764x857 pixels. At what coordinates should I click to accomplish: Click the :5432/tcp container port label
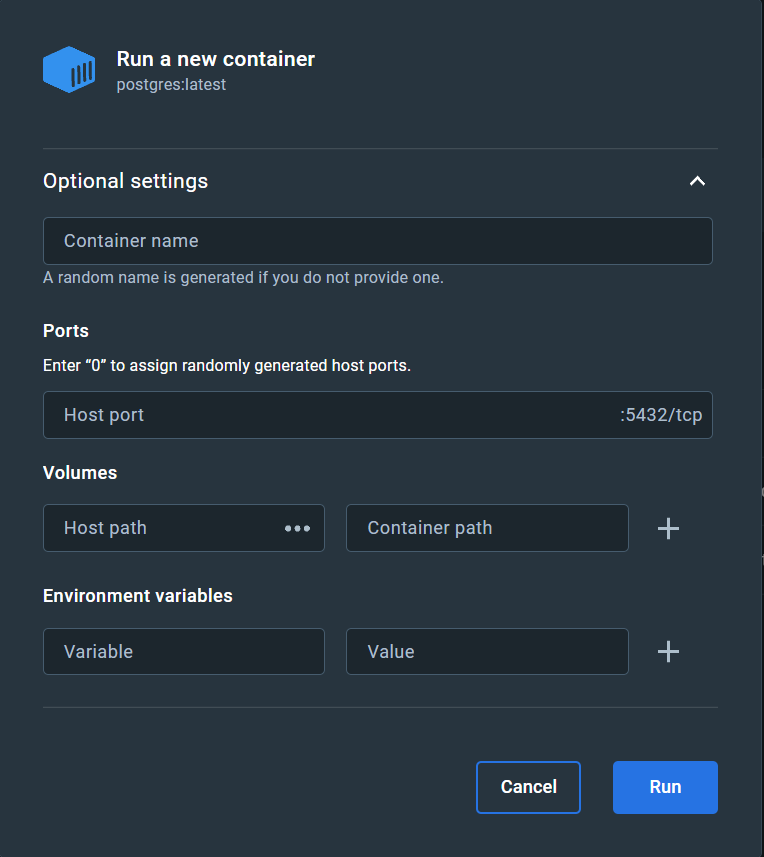pyautogui.click(x=661, y=415)
